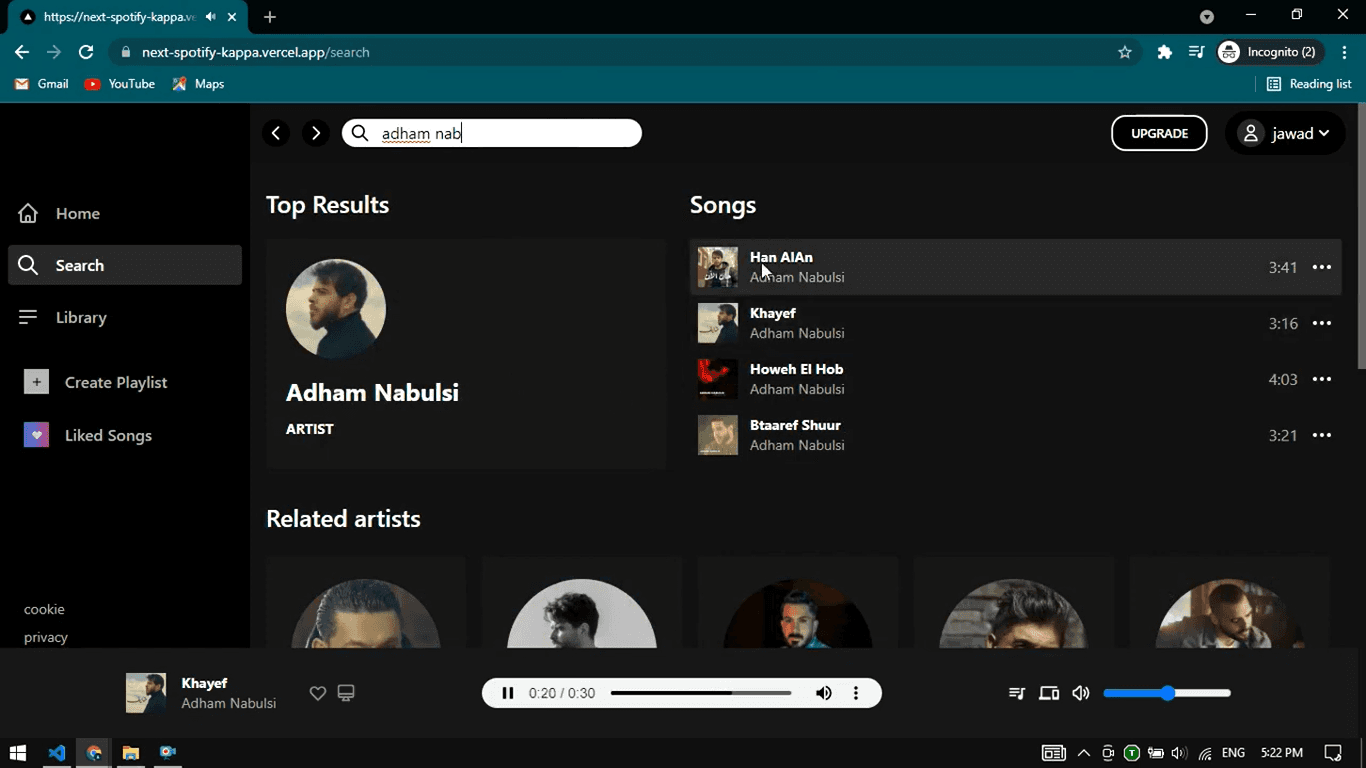Toggle mute using volume icon beside blue slider

[x=1081, y=693]
